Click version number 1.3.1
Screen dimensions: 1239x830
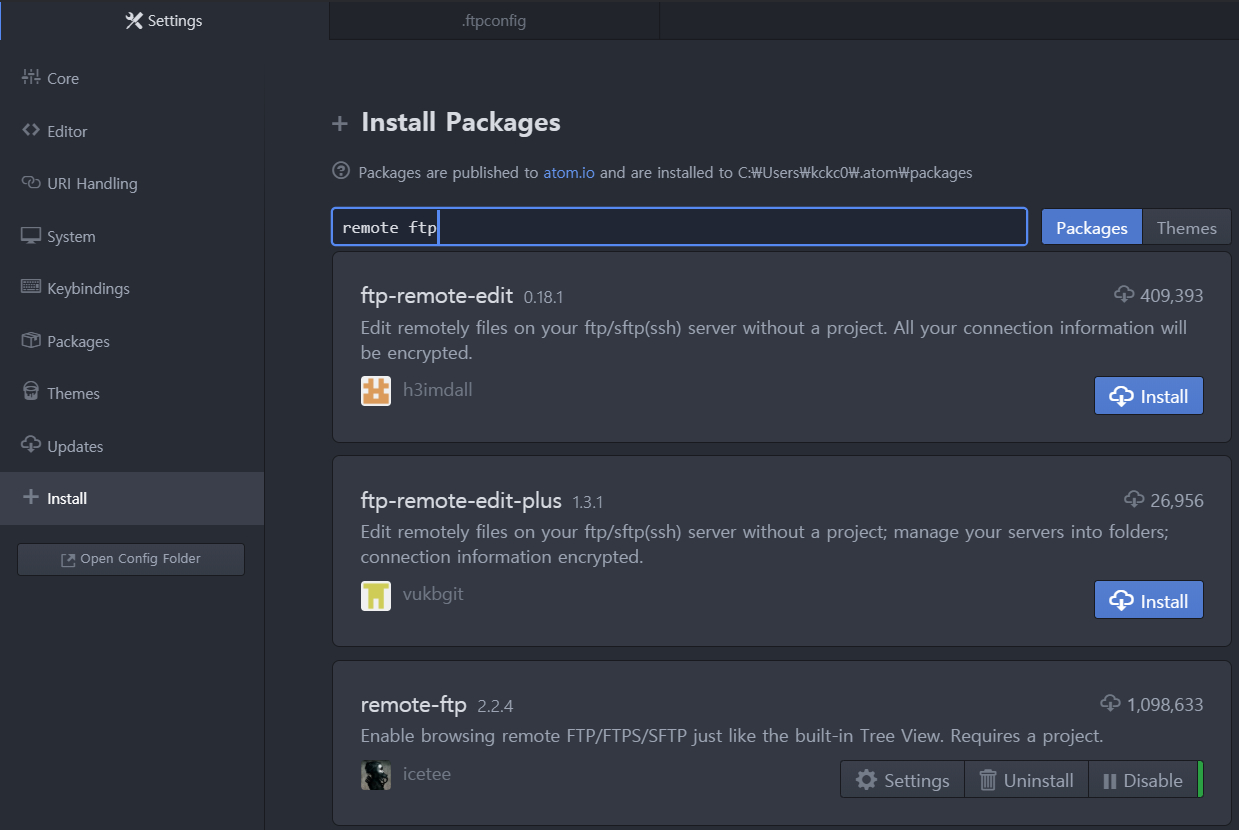click(588, 502)
